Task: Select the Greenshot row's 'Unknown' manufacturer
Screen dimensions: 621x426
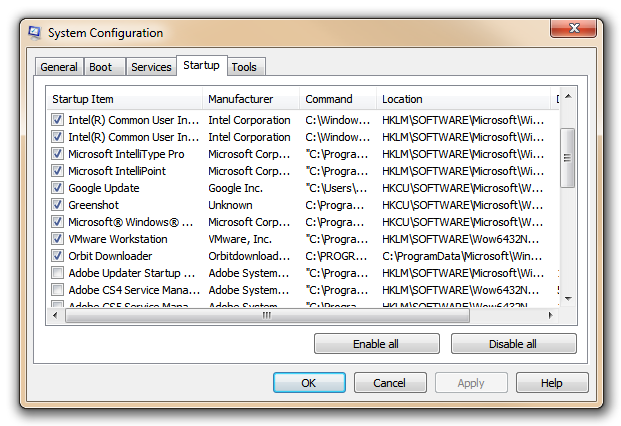Action: pos(230,205)
